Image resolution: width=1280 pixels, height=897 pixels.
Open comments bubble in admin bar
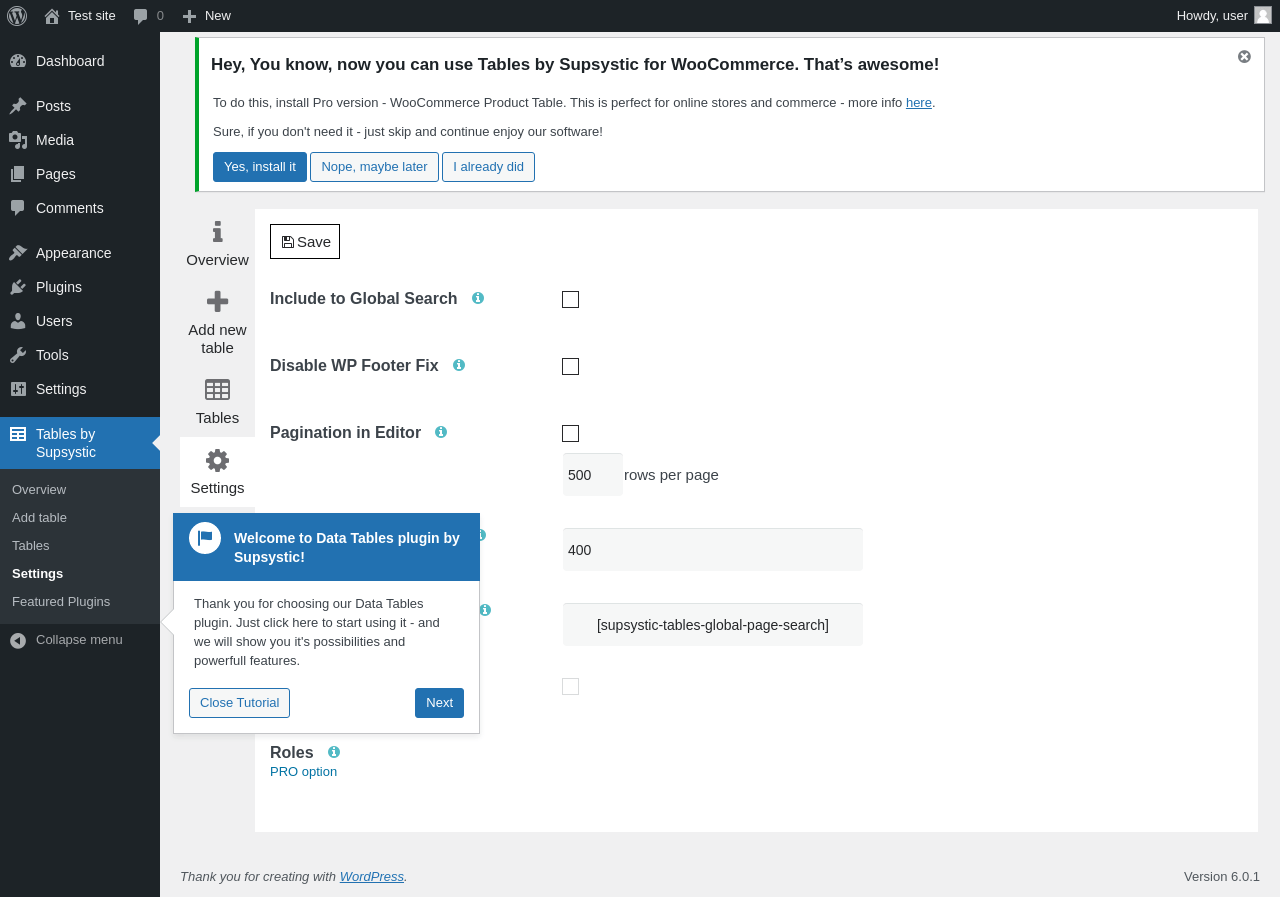coord(141,16)
